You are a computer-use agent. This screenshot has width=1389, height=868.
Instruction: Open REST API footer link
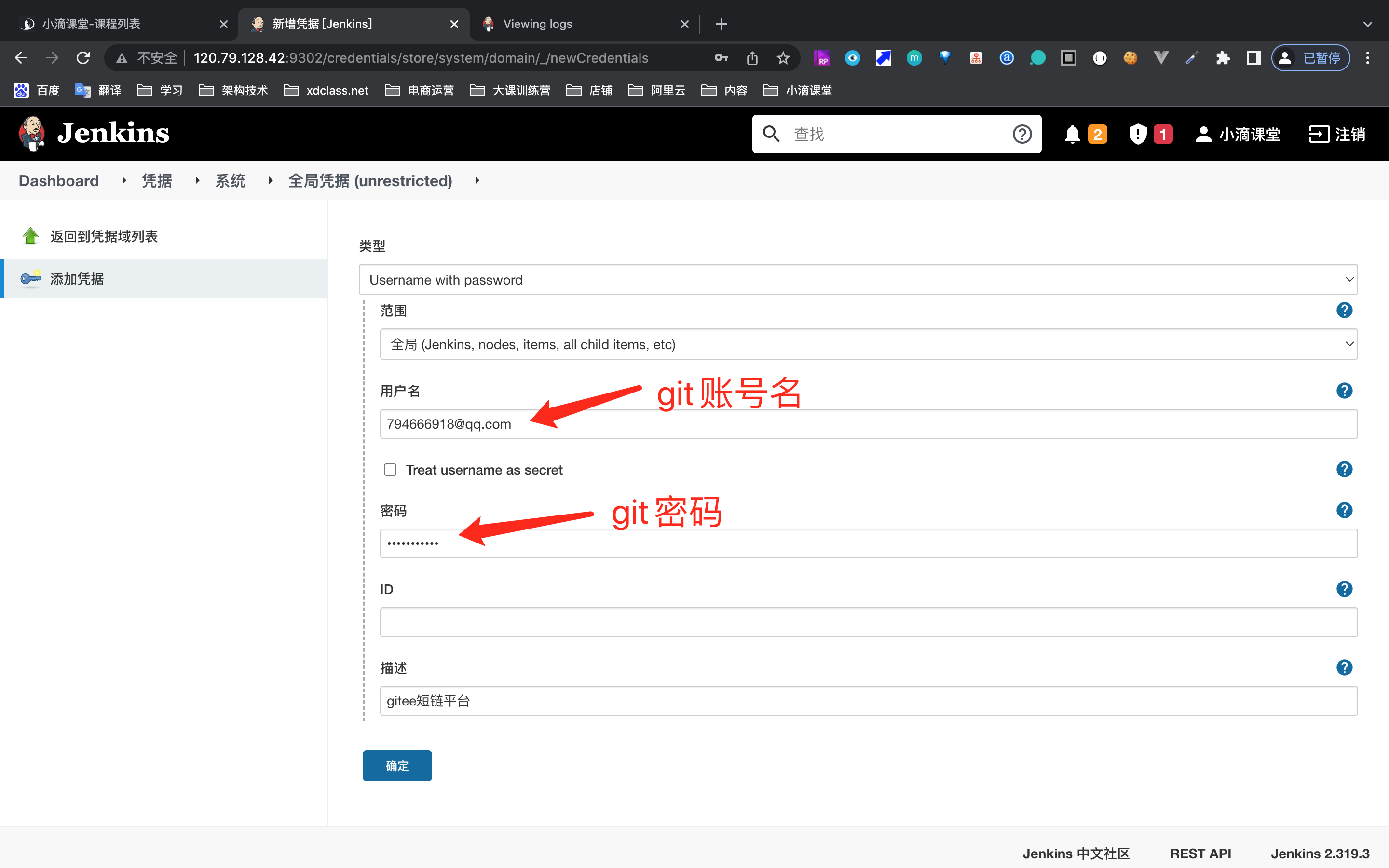coord(1200,854)
